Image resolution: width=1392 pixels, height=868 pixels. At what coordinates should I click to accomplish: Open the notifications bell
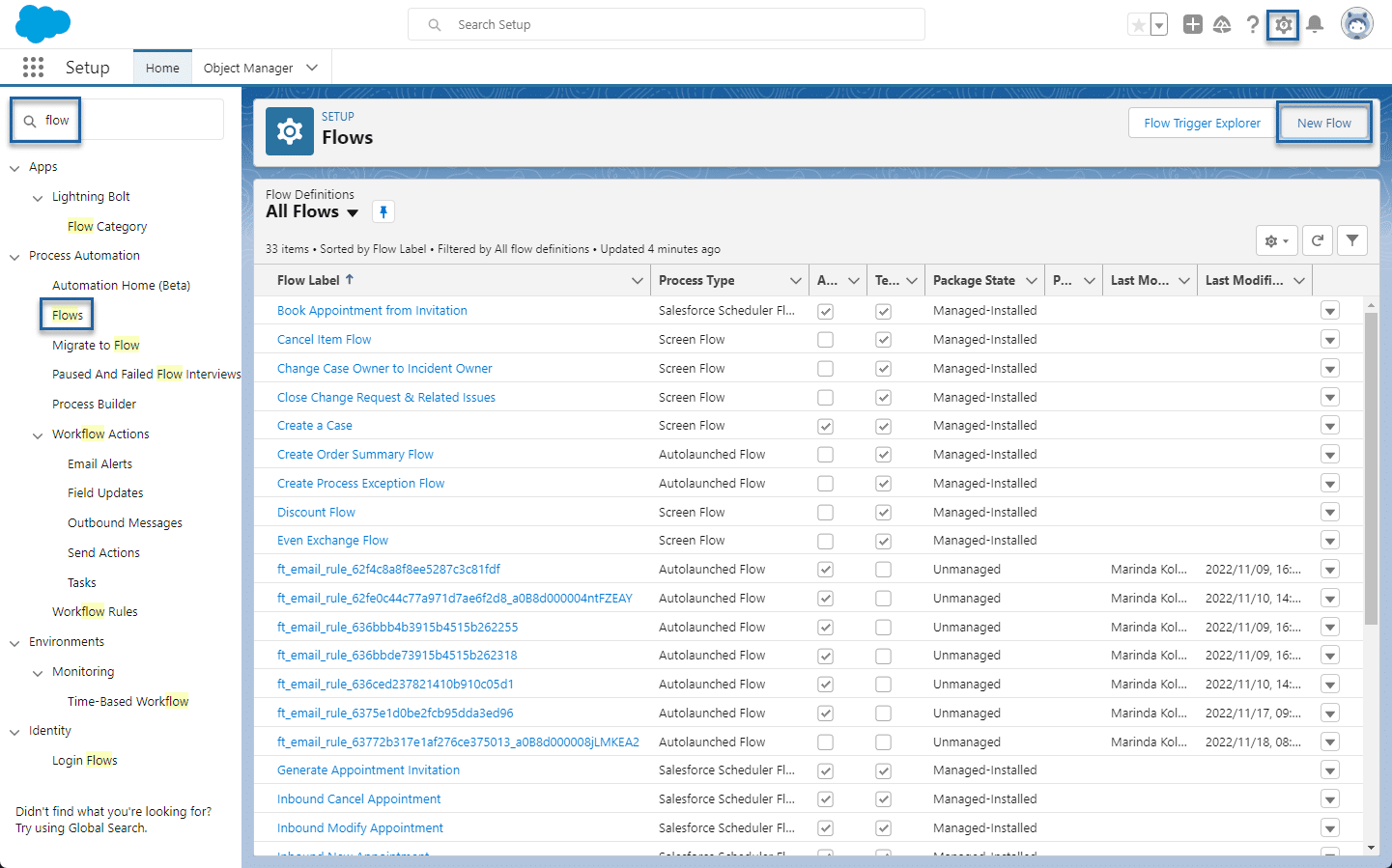click(1315, 24)
